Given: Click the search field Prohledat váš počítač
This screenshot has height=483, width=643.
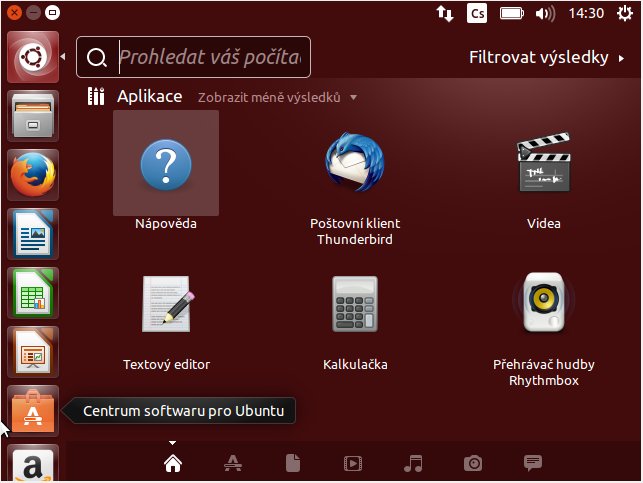Looking at the screenshot, I should (194, 57).
